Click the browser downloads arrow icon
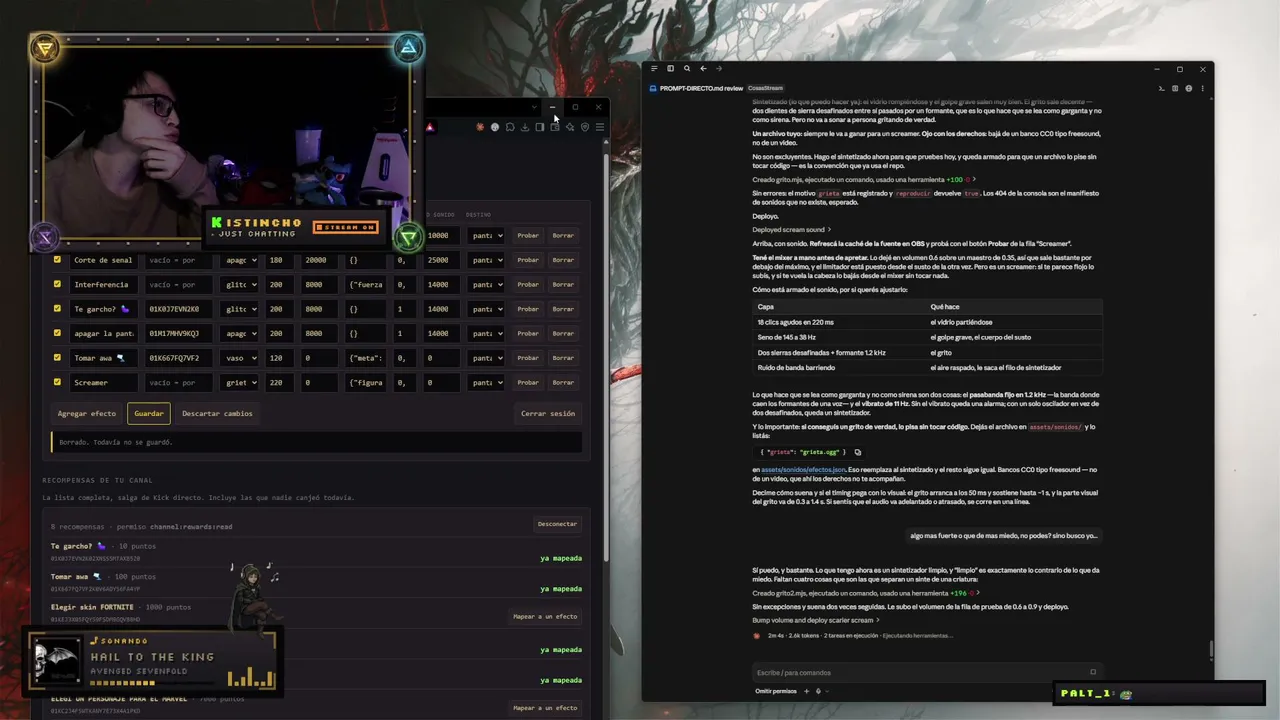 coord(524,127)
